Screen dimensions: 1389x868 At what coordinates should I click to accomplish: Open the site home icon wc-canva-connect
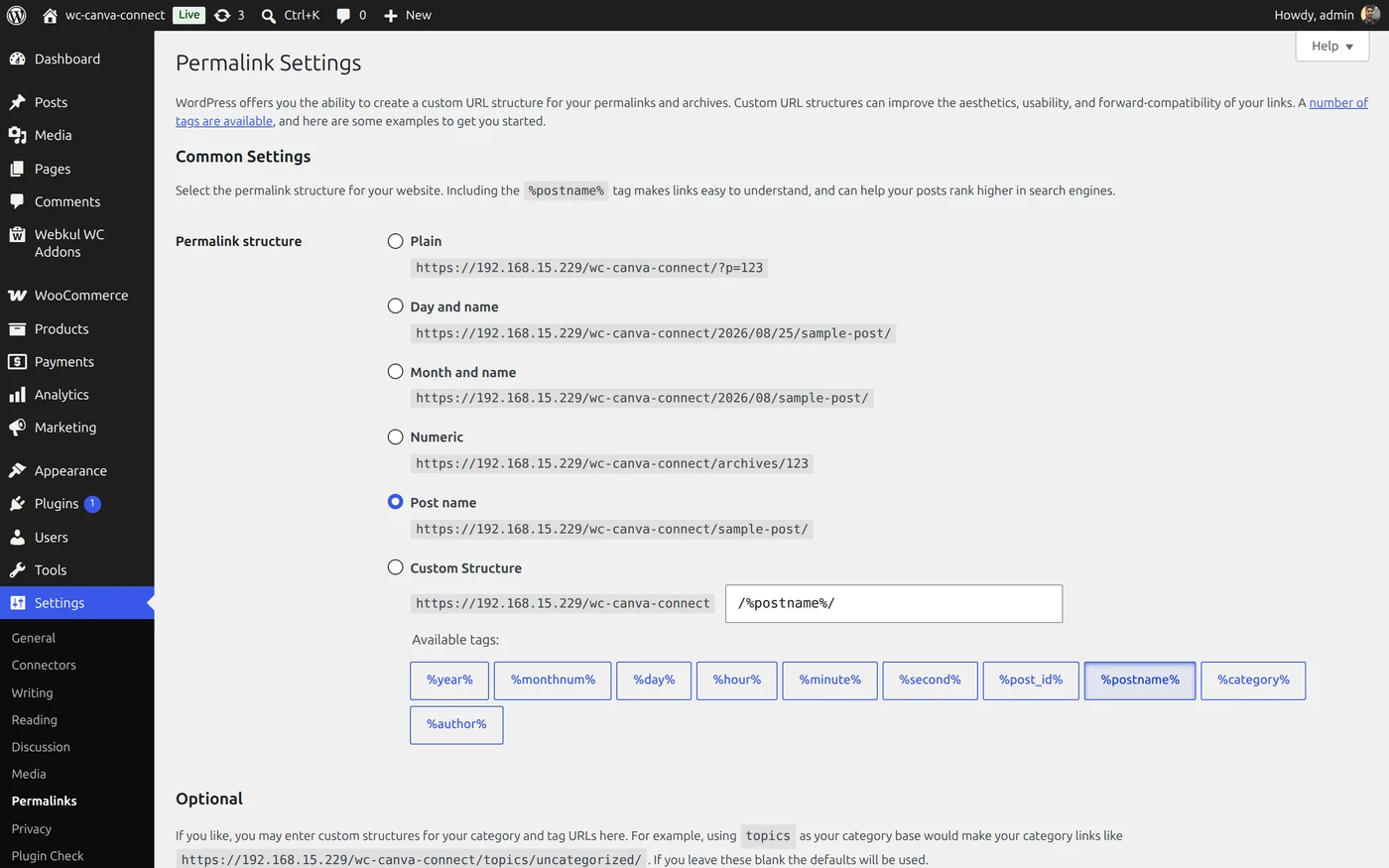pos(50,15)
